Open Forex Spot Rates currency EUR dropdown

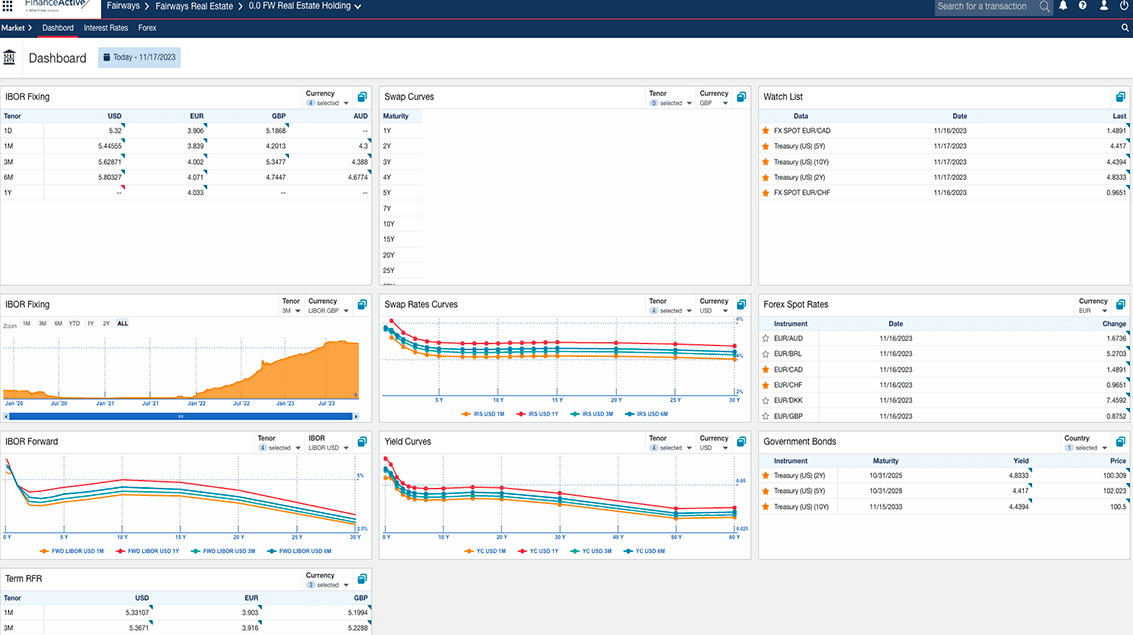click(1094, 311)
